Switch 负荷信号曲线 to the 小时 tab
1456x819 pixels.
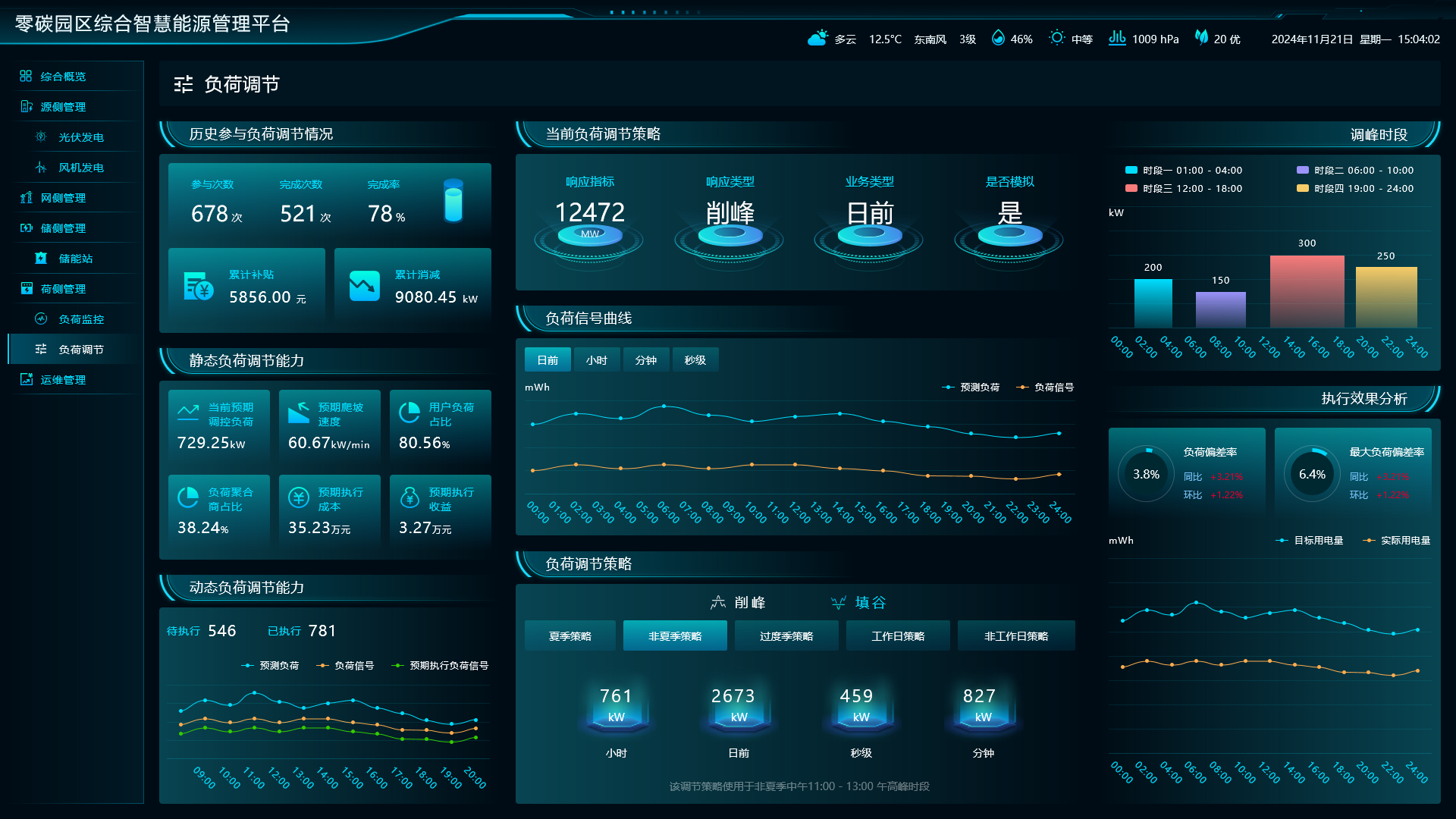pyautogui.click(x=597, y=360)
